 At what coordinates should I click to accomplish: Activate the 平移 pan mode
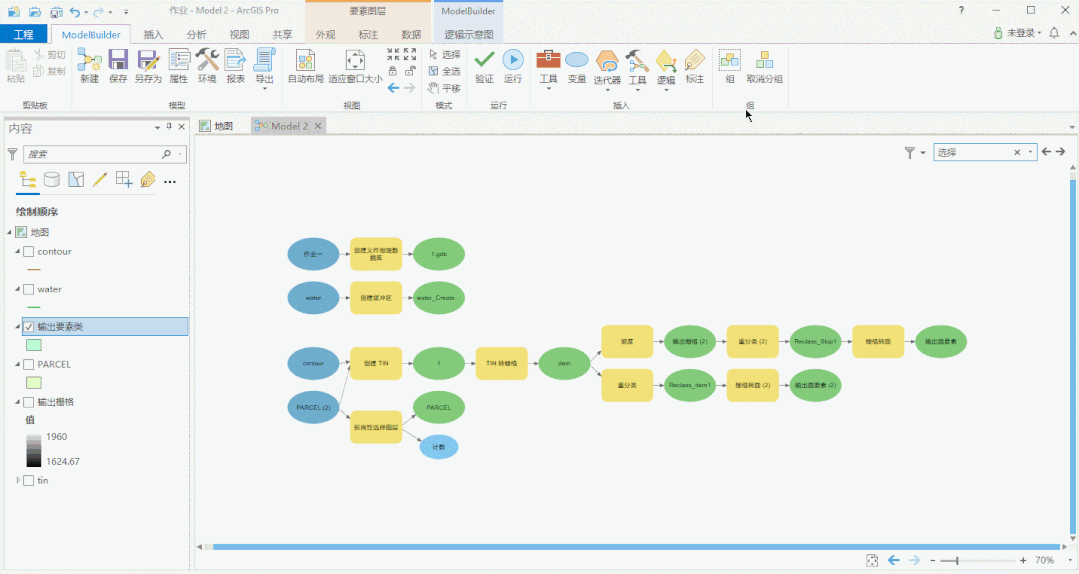tap(445, 88)
